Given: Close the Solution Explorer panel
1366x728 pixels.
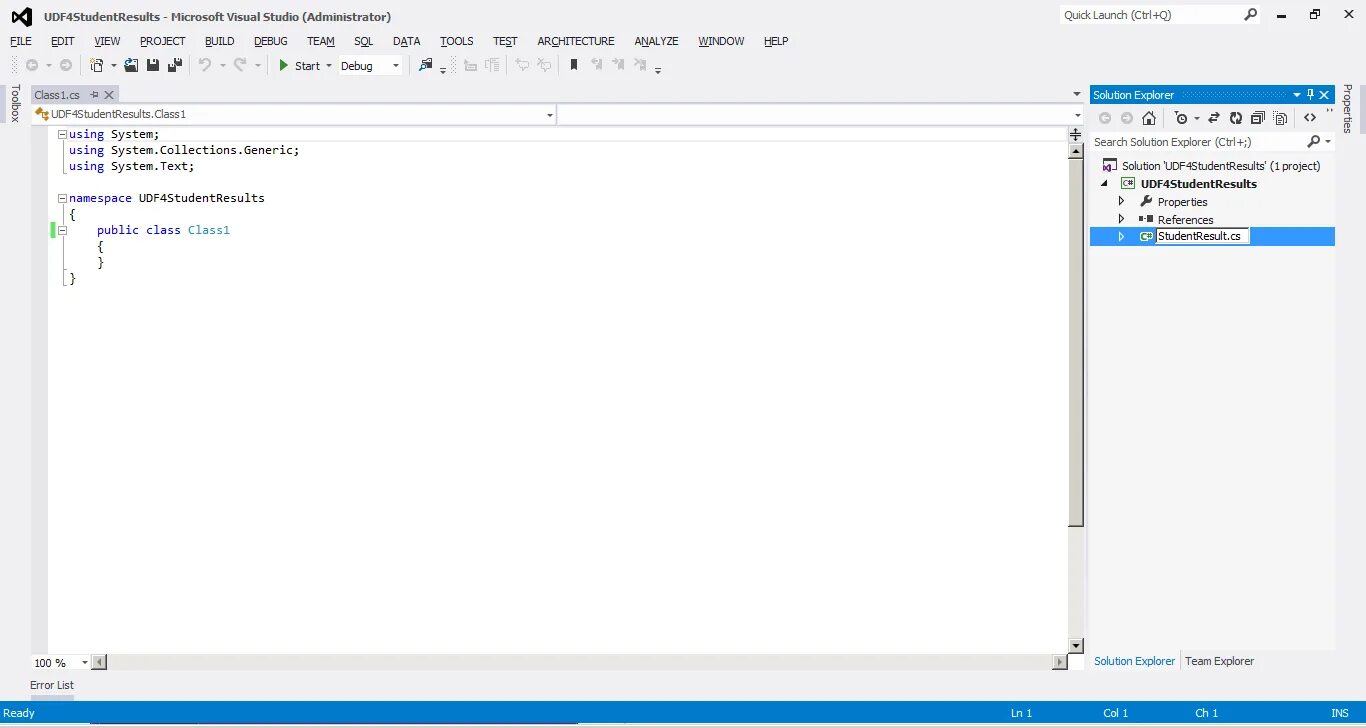Looking at the screenshot, I should coord(1325,94).
